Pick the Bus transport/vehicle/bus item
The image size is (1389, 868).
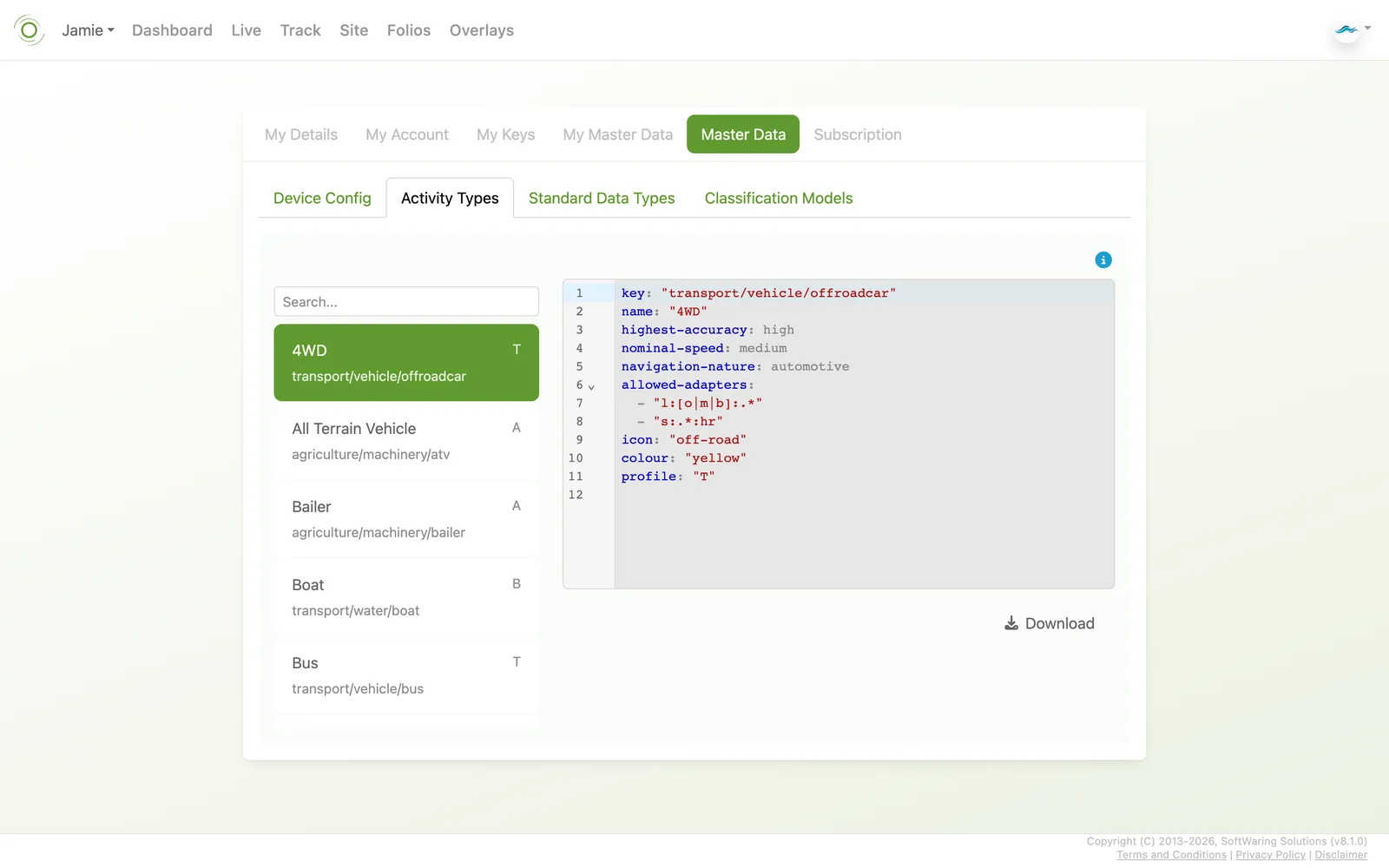coord(406,675)
